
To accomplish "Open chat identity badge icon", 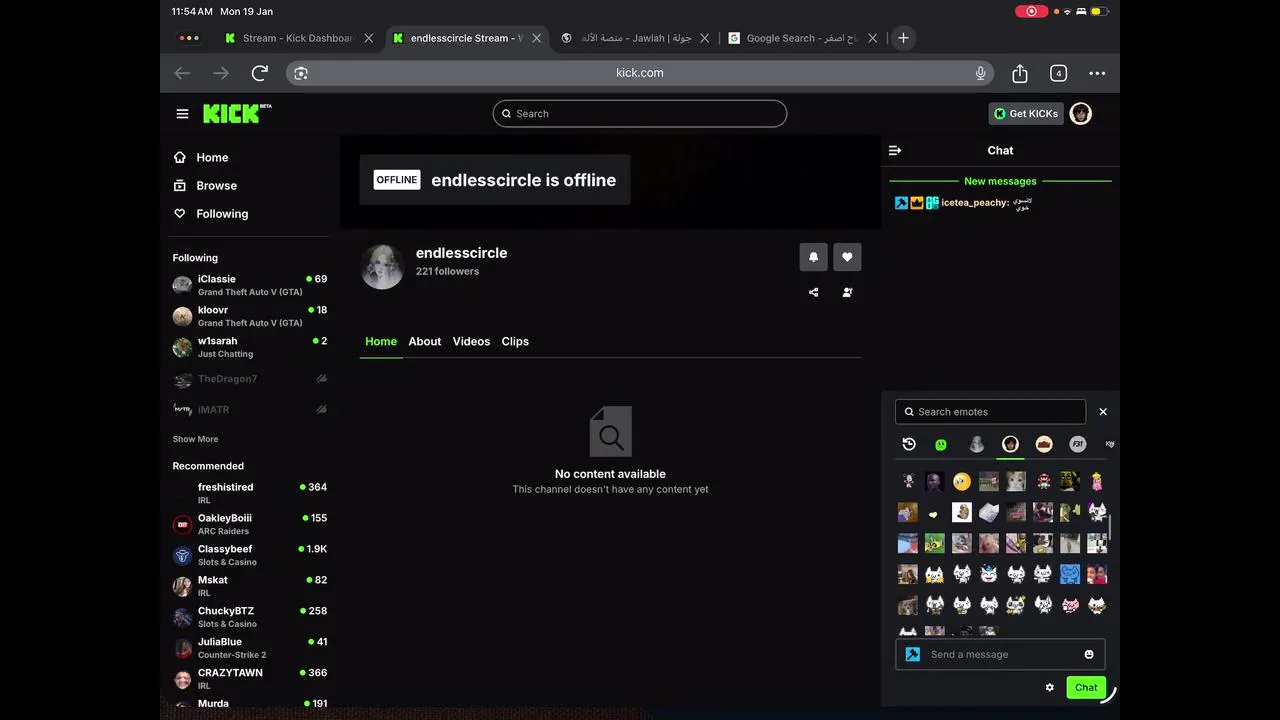I will pyautogui.click(x=912, y=654).
